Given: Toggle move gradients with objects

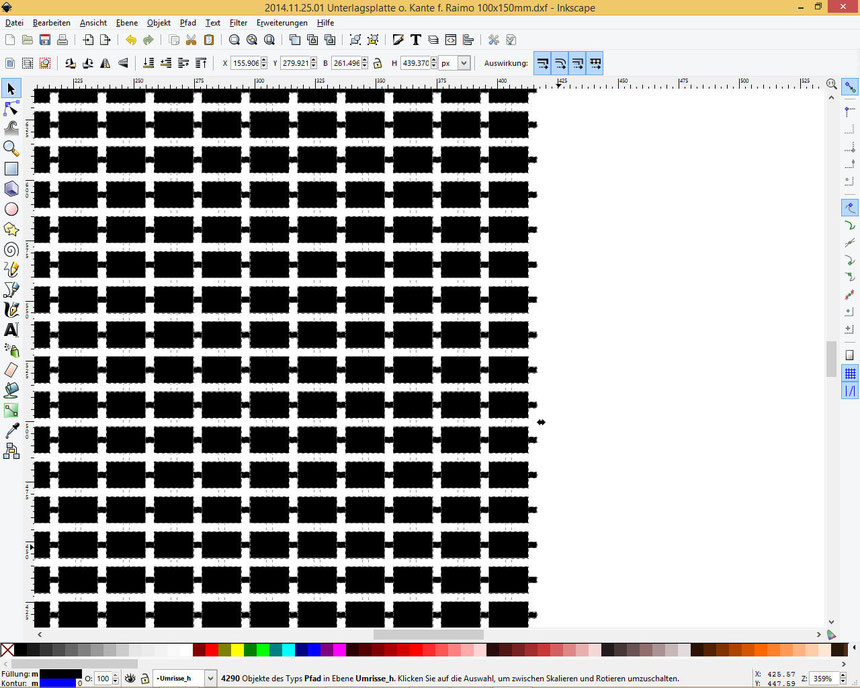Looking at the screenshot, I should (577, 63).
